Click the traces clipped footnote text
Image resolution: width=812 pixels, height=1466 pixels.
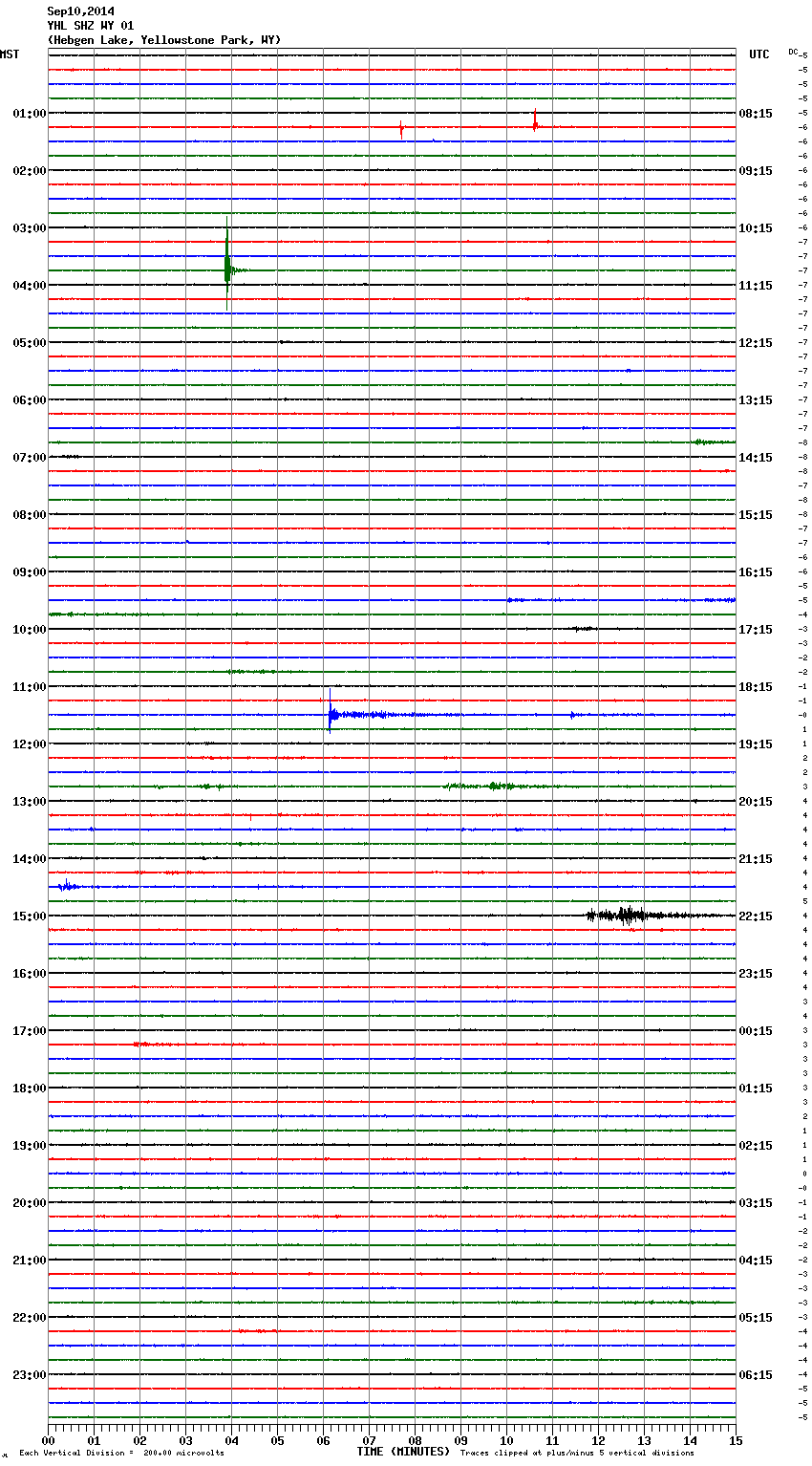click(x=578, y=1453)
